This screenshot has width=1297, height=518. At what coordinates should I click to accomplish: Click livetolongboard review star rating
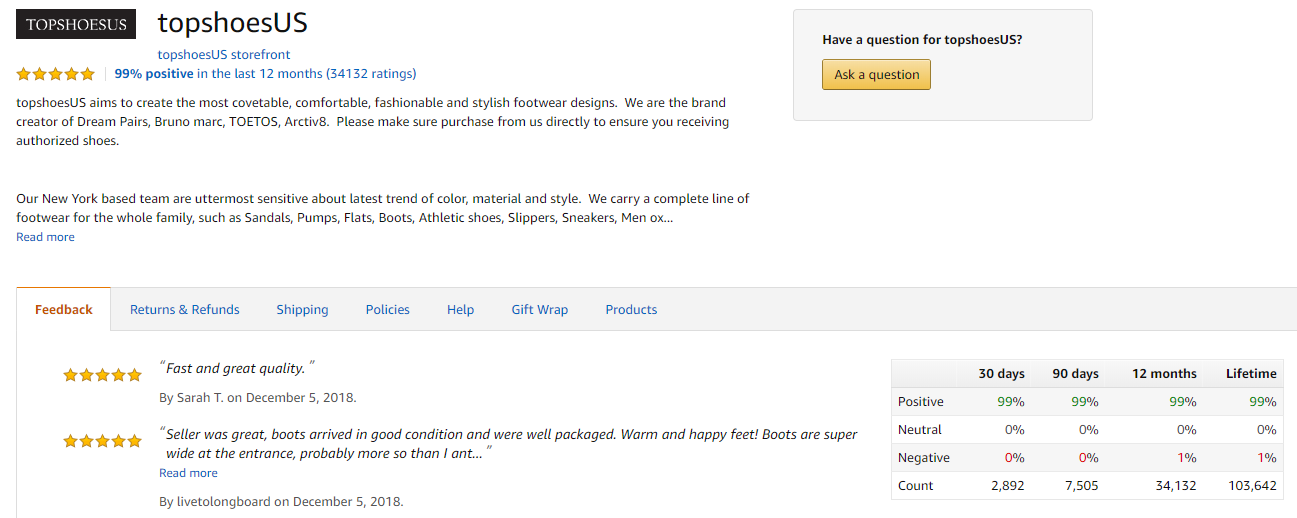click(103, 441)
